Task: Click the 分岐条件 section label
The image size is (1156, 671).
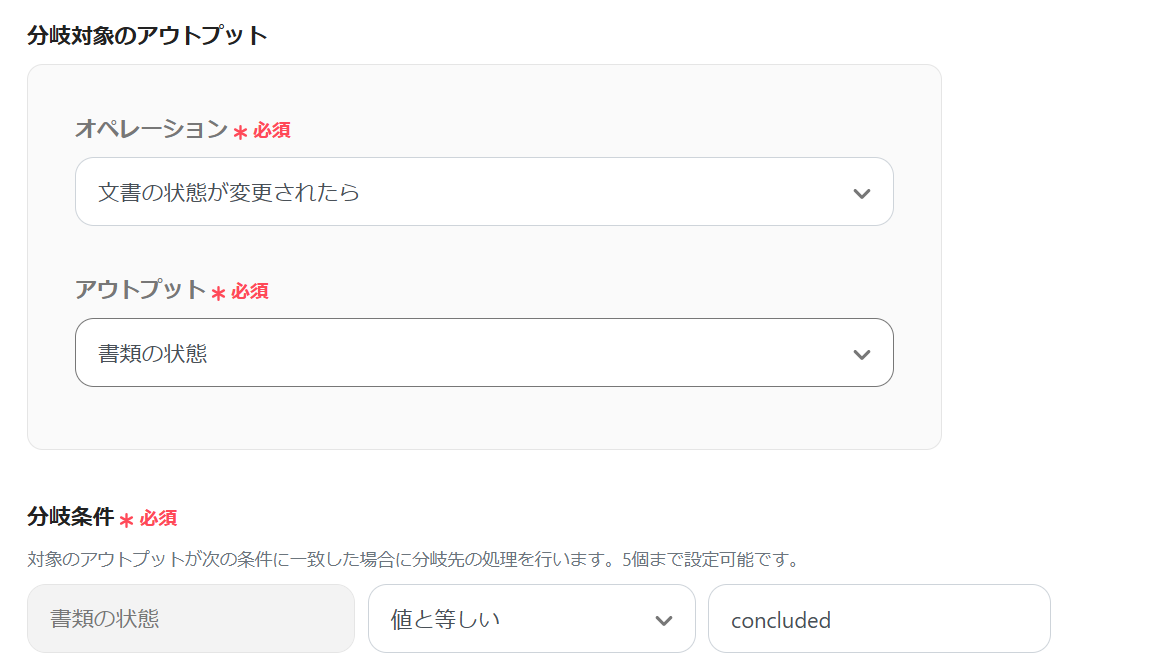Action: point(69,517)
